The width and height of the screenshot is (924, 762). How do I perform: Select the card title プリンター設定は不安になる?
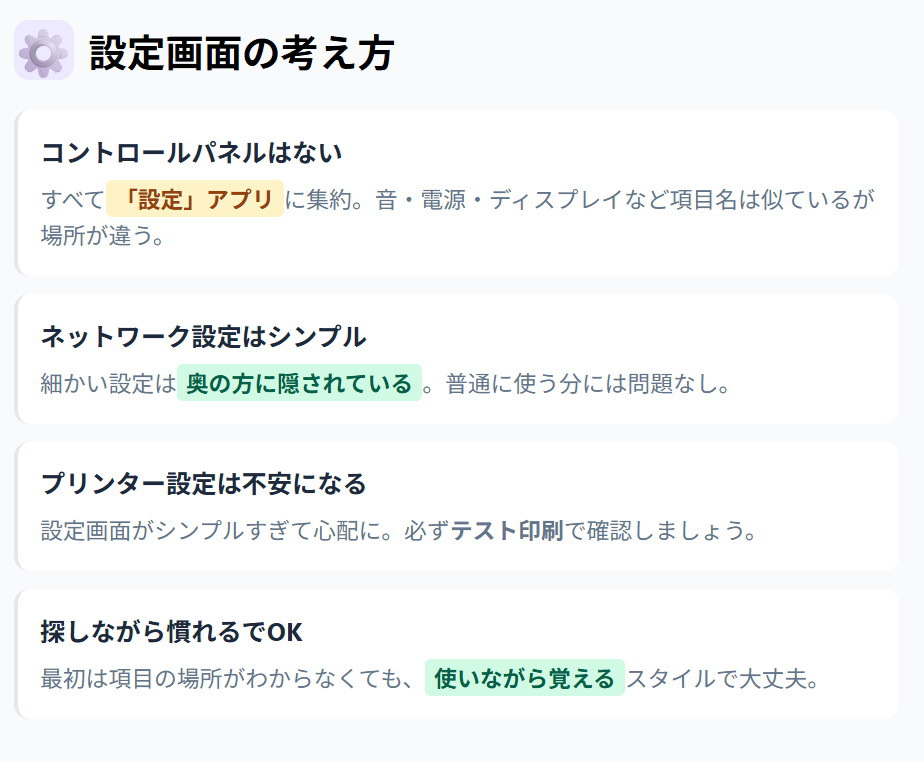(x=203, y=484)
